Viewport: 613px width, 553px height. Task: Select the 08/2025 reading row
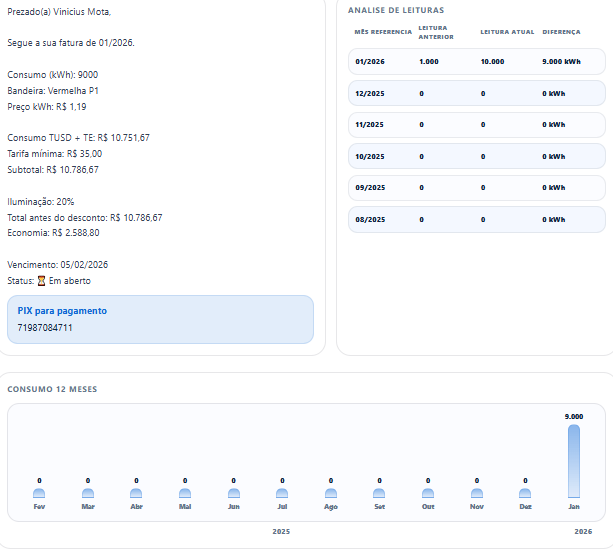pyautogui.click(x=477, y=219)
